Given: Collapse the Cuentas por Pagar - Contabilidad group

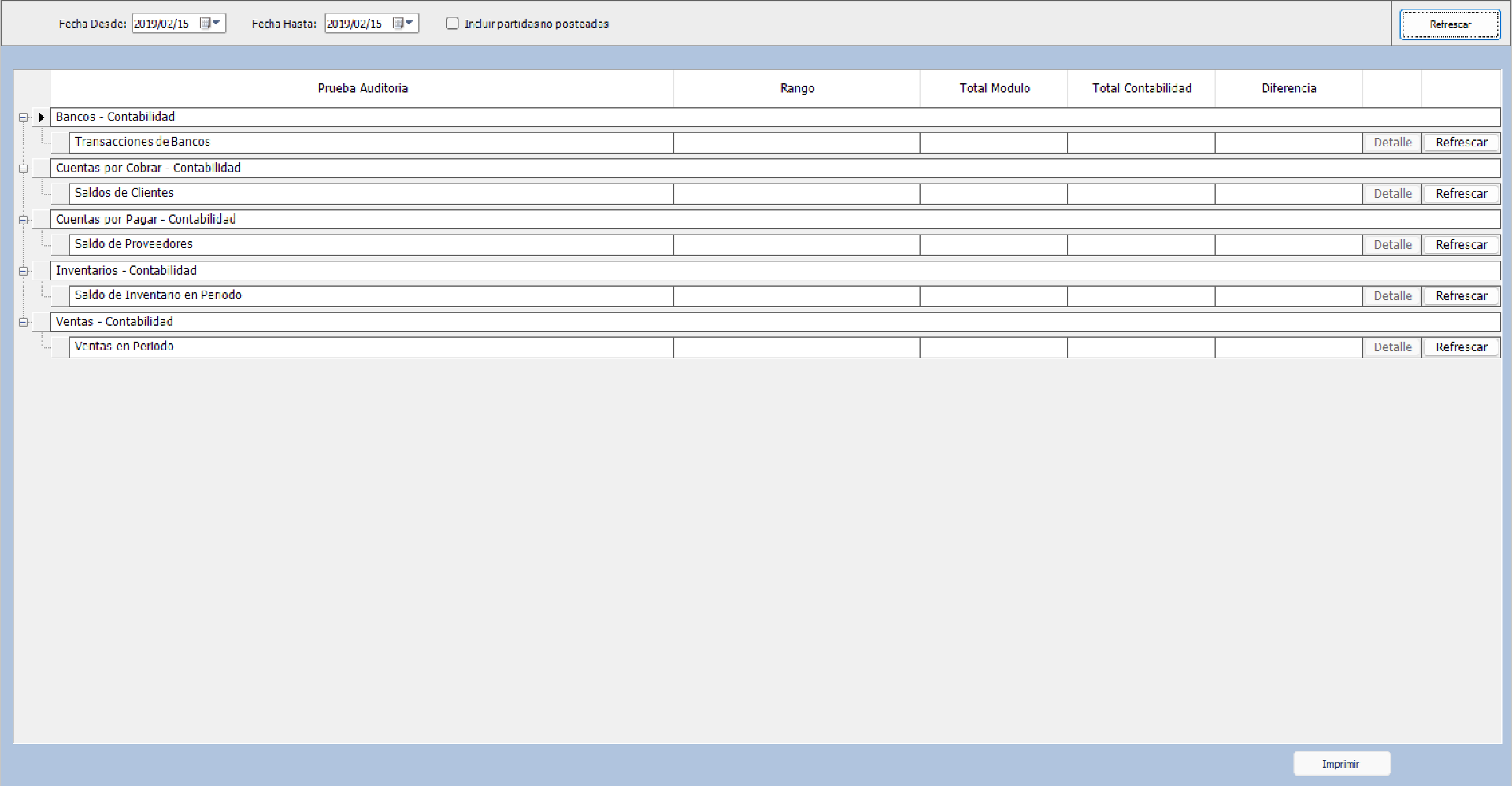Looking at the screenshot, I should 24,219.
